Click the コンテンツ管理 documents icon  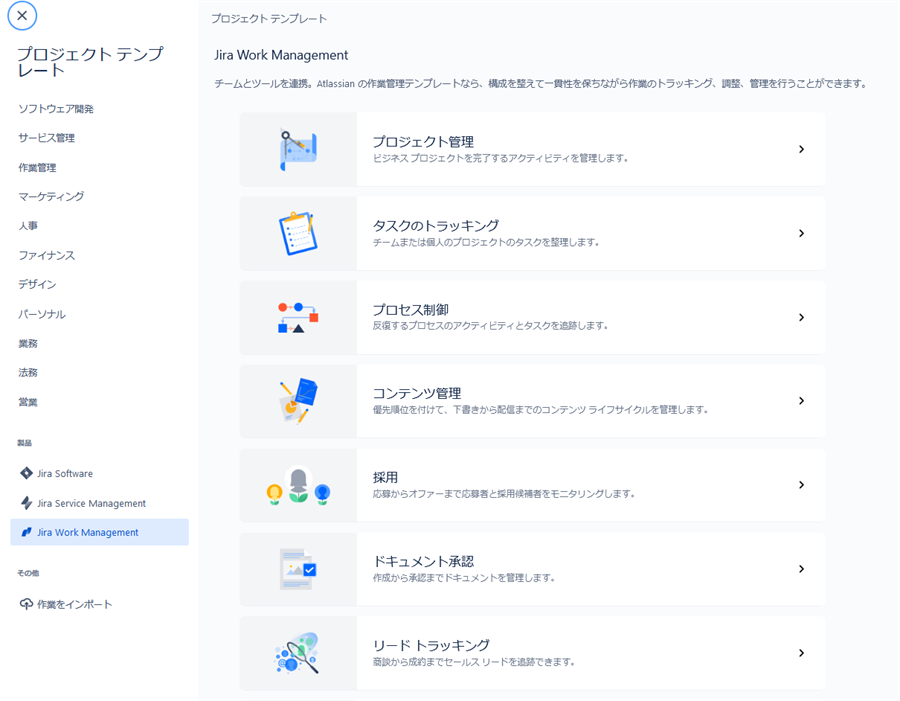pyautogui.click(x=298, y=401)
